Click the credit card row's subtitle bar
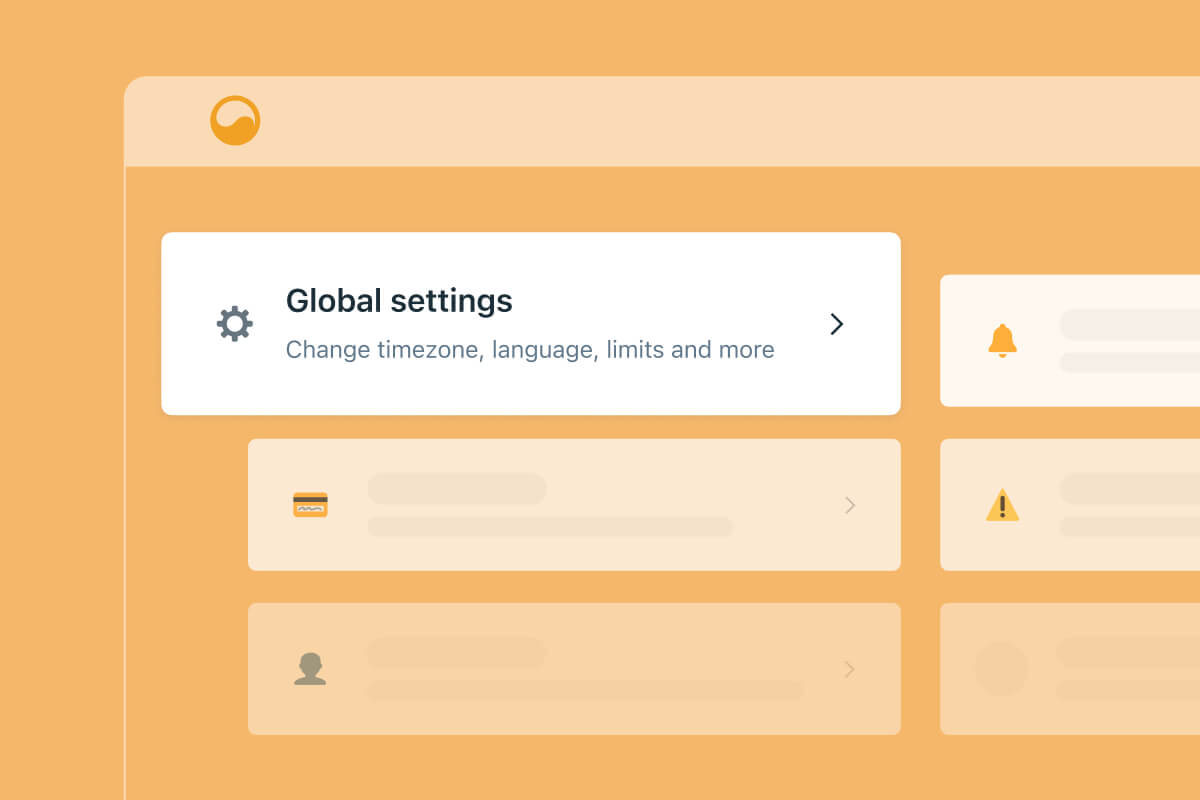 [x=550, y=526]
